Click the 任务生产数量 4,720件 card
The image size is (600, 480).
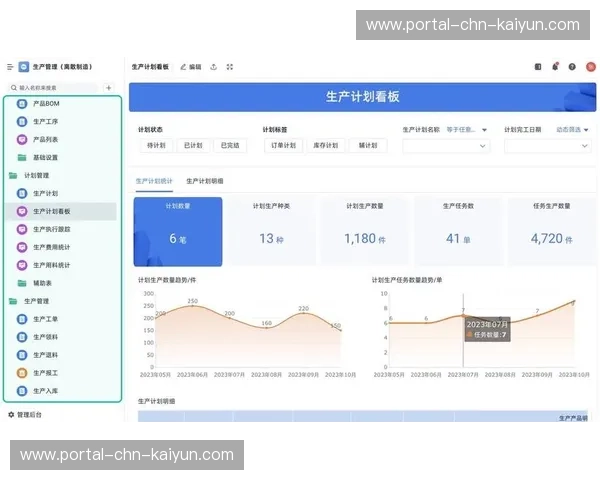click(552, 232)
